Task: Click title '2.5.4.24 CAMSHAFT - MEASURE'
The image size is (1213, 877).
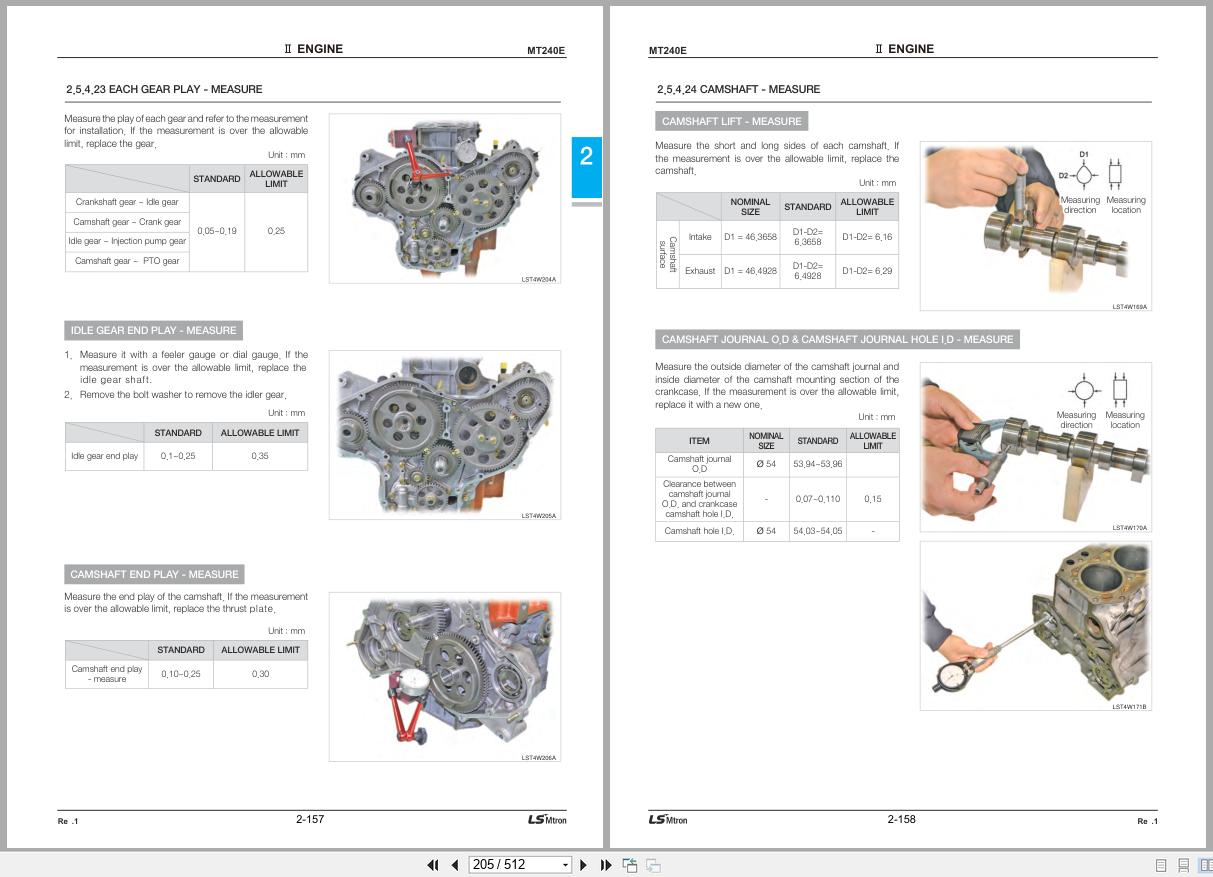Action: coord(738,89)
